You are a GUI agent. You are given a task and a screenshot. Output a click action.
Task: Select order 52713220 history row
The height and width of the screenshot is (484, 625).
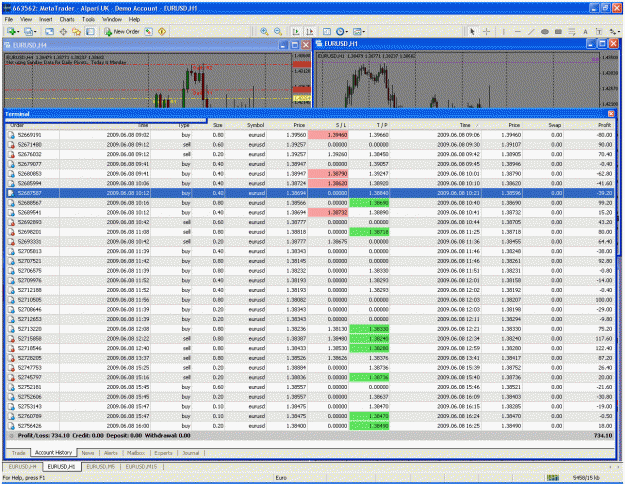click(310, 329)
